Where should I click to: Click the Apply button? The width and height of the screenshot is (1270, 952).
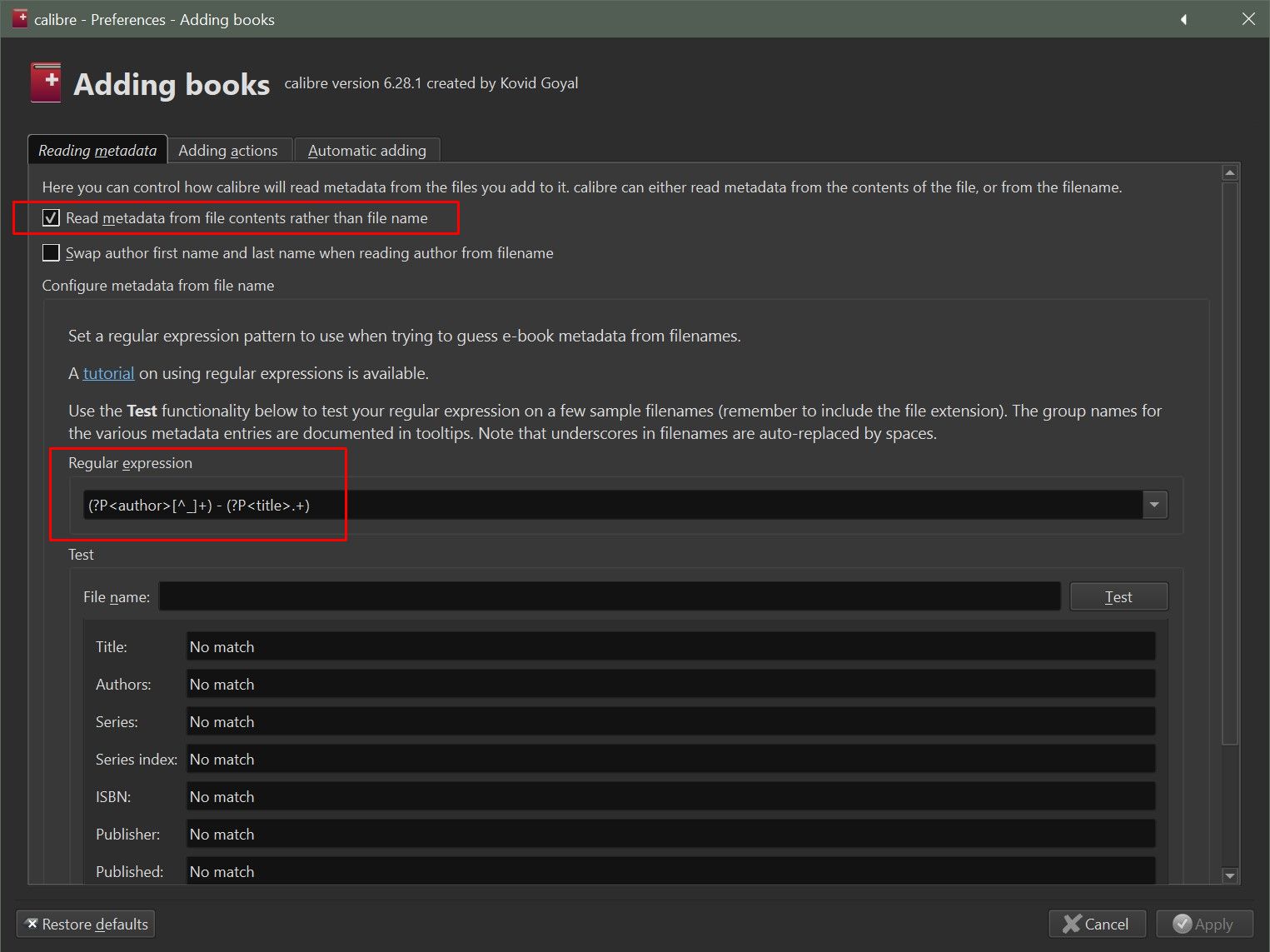1204,925
